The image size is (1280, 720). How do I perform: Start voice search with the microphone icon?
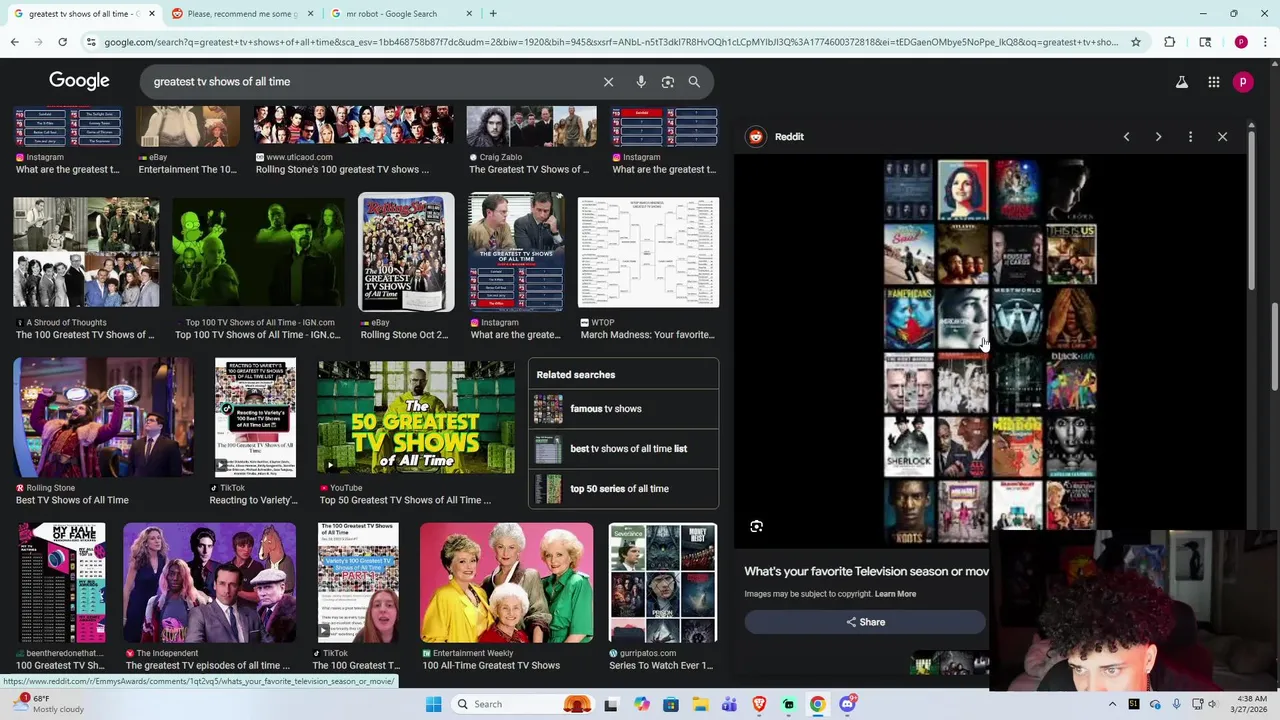641,82
